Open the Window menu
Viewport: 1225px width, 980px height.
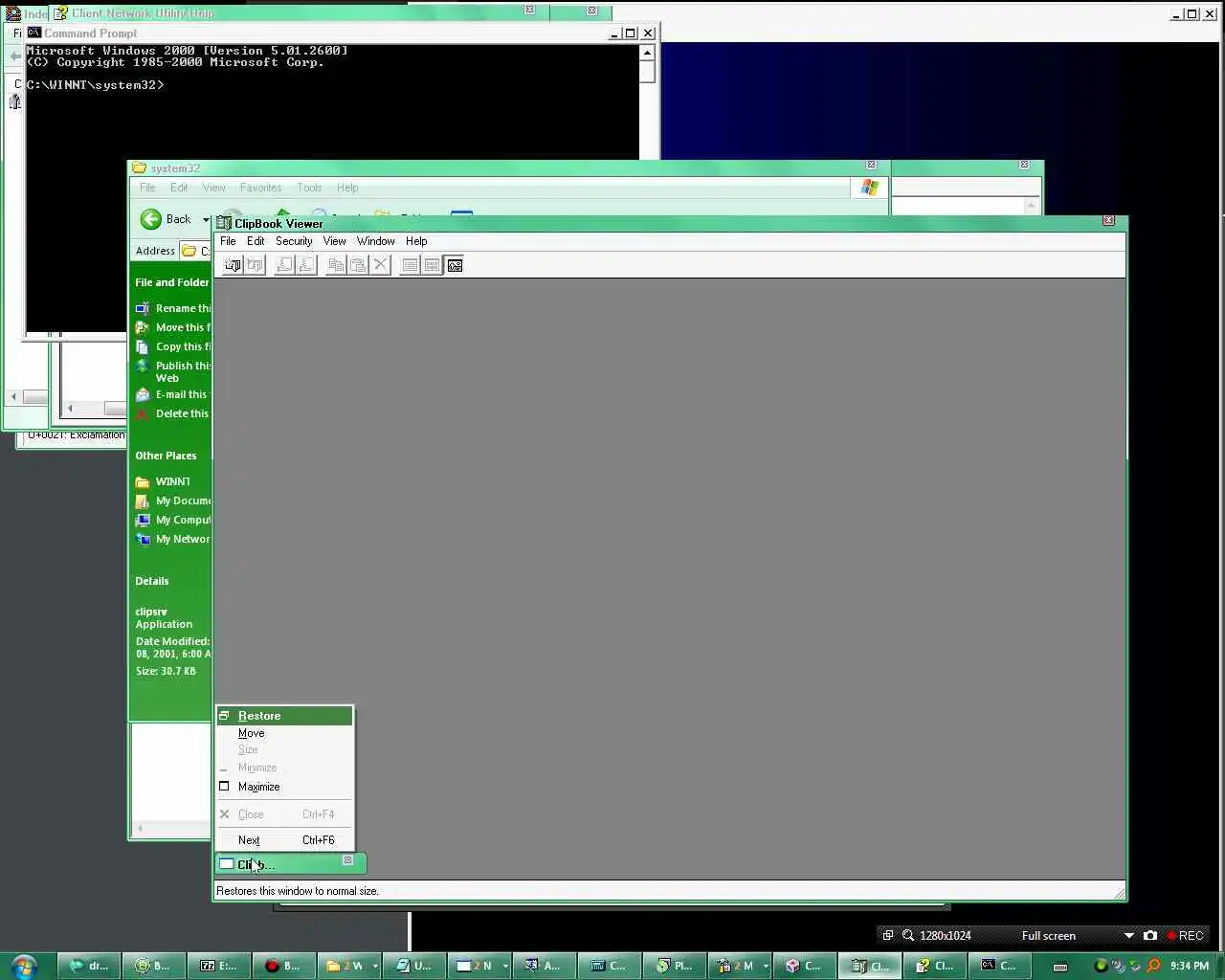(376, 241)
